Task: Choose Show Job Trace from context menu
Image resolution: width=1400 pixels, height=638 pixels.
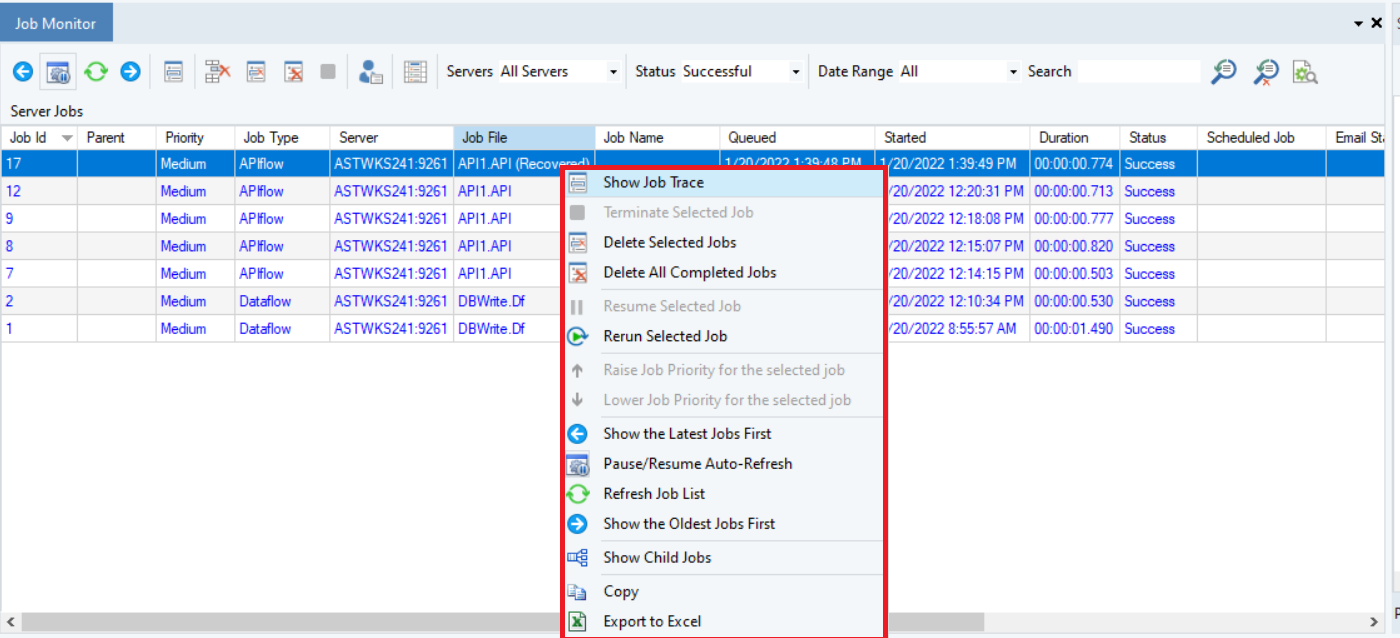Action: [653, 182]
